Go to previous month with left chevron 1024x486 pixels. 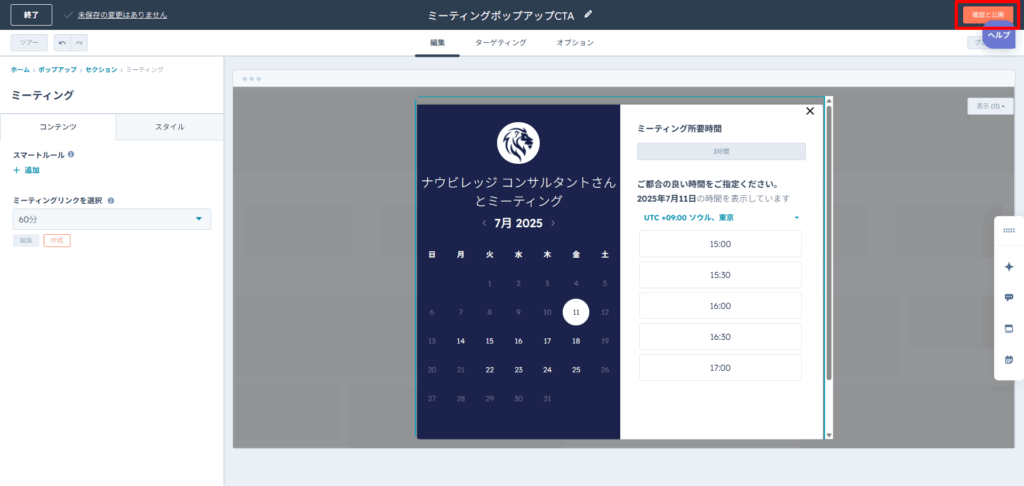point(484,223)
